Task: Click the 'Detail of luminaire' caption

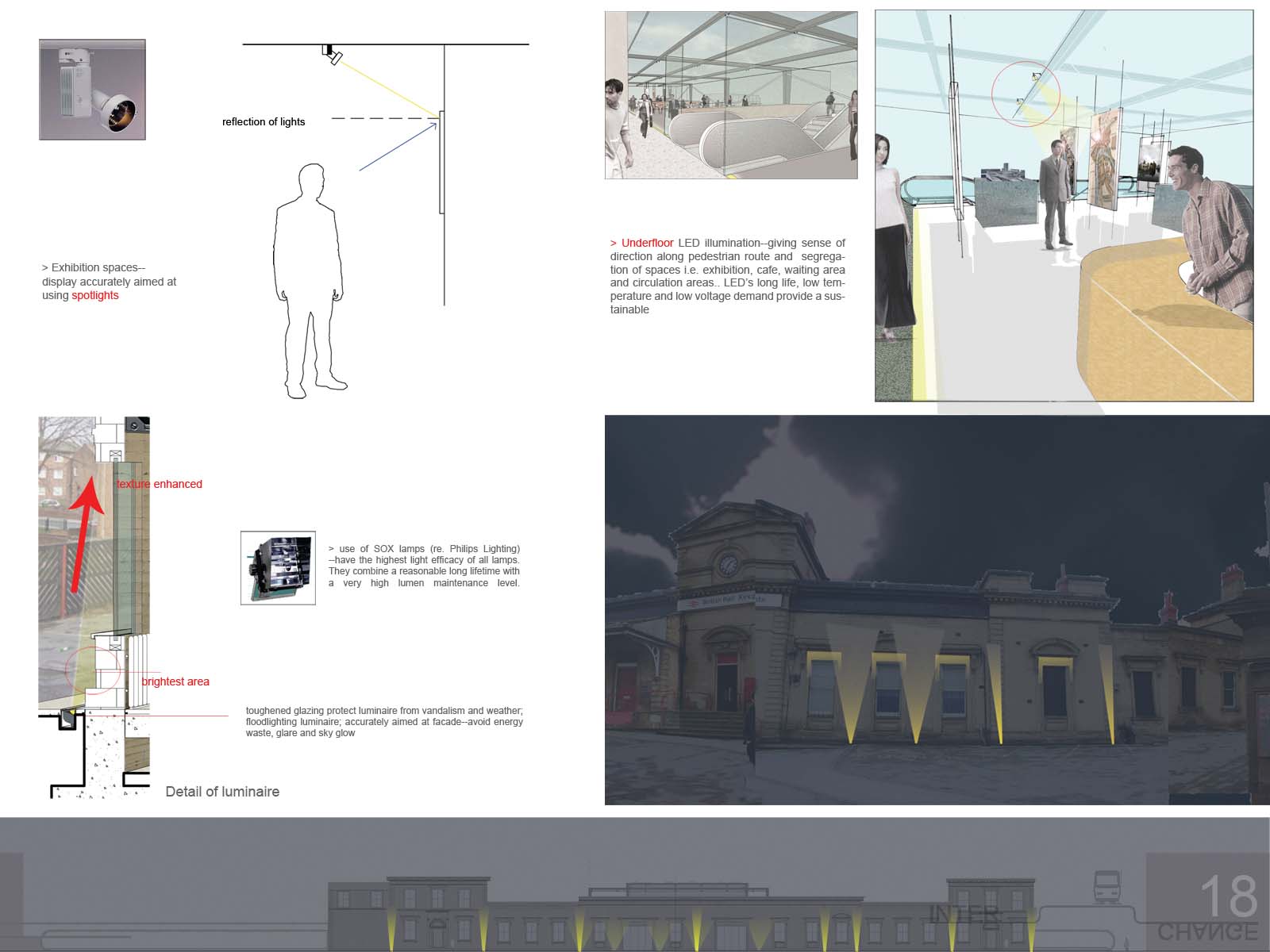Action: pos(222,792)
